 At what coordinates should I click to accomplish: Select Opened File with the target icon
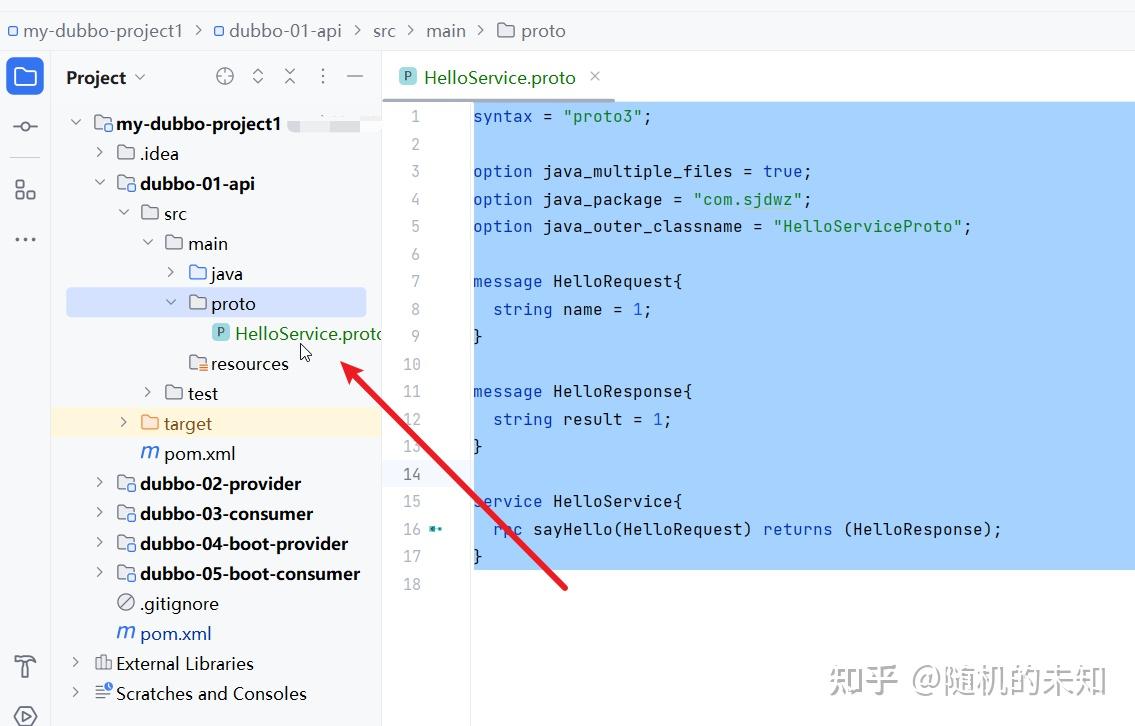pyautogui.click(x=225, y=75)
